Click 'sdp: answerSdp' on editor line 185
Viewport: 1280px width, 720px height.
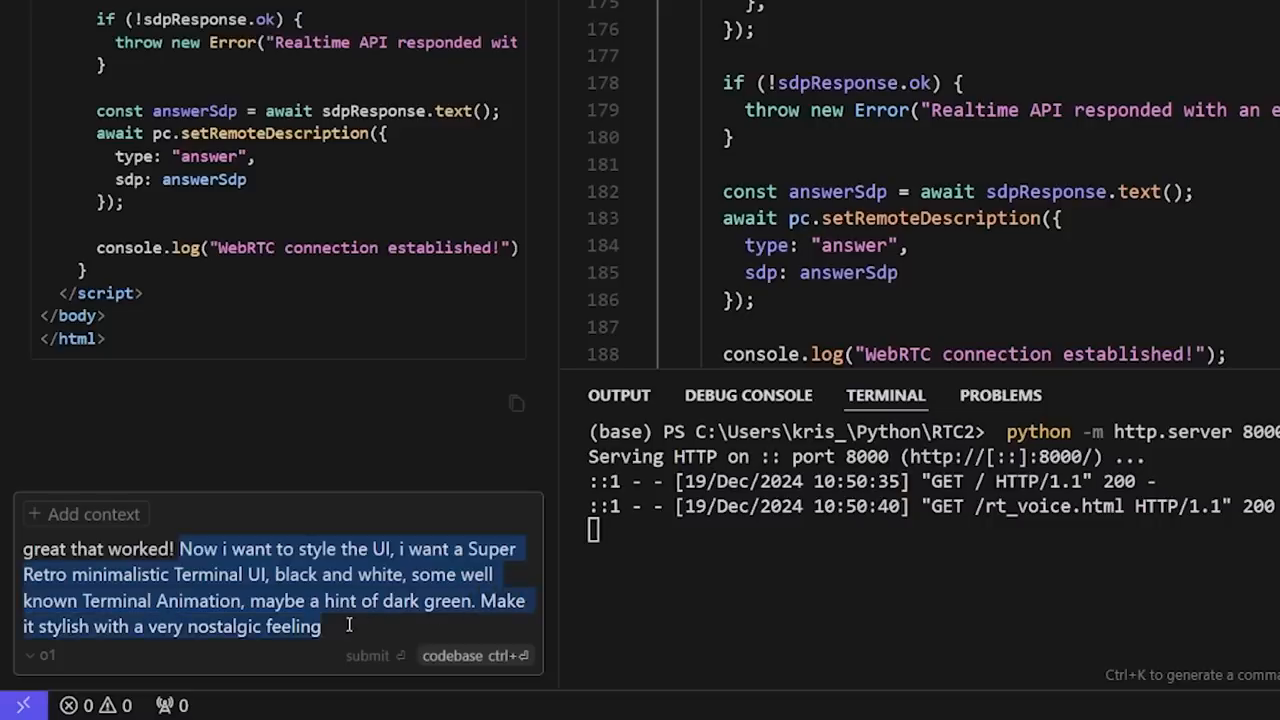(821, 272)
